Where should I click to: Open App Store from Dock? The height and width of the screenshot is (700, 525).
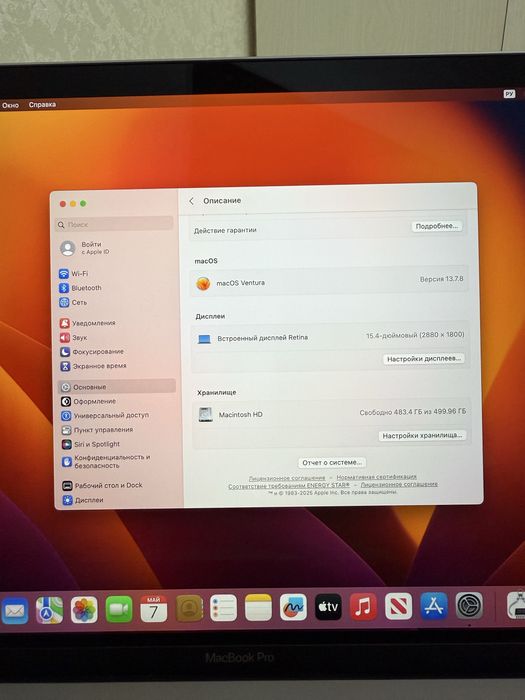point(434,606)
